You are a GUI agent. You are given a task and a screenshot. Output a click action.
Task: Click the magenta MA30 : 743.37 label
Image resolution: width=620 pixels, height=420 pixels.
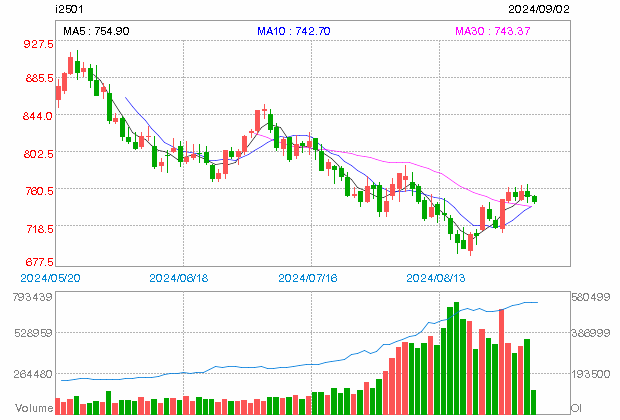[x=493, y=31]
